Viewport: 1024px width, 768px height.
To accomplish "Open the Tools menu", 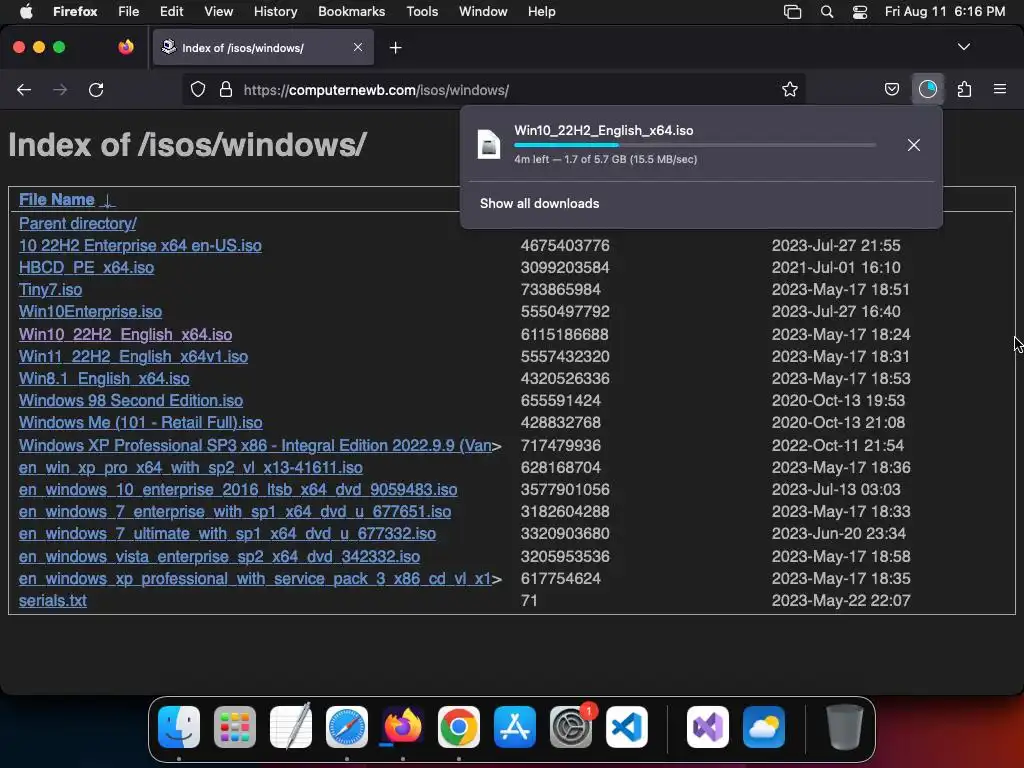I will pos(422,11).
